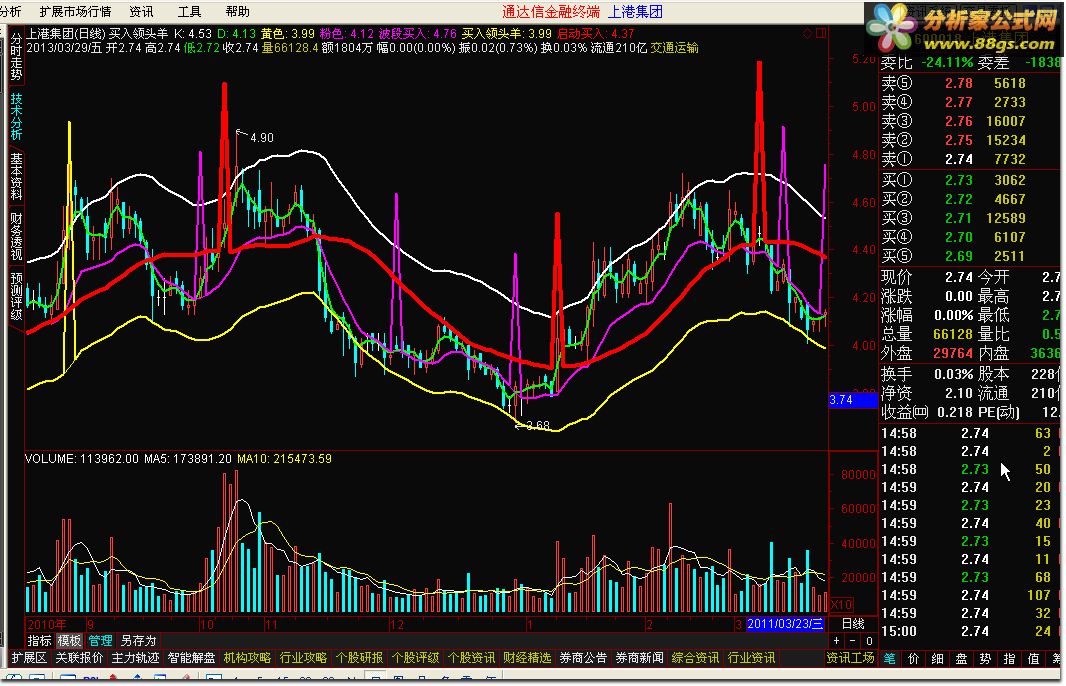The image size is (1066, 686).
Task: Open the 扩展区 bottom tab
Action: coord(29,657)
